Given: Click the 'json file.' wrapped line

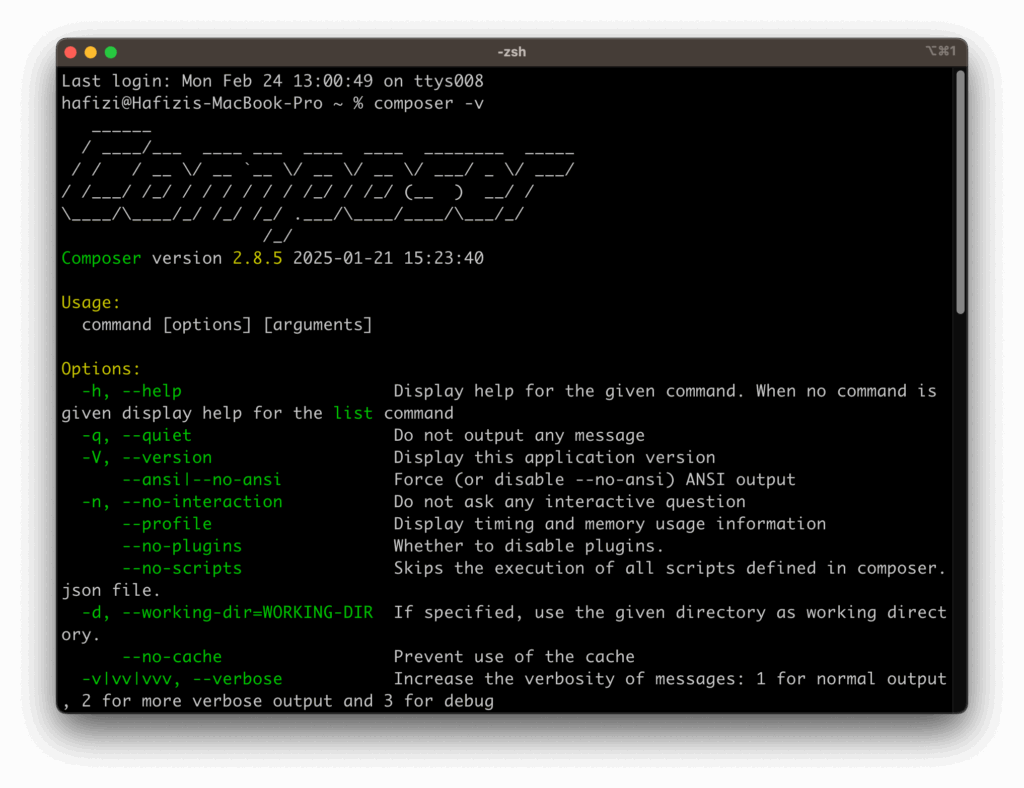Looking at the screenshot, I should [x=111, y=591].
